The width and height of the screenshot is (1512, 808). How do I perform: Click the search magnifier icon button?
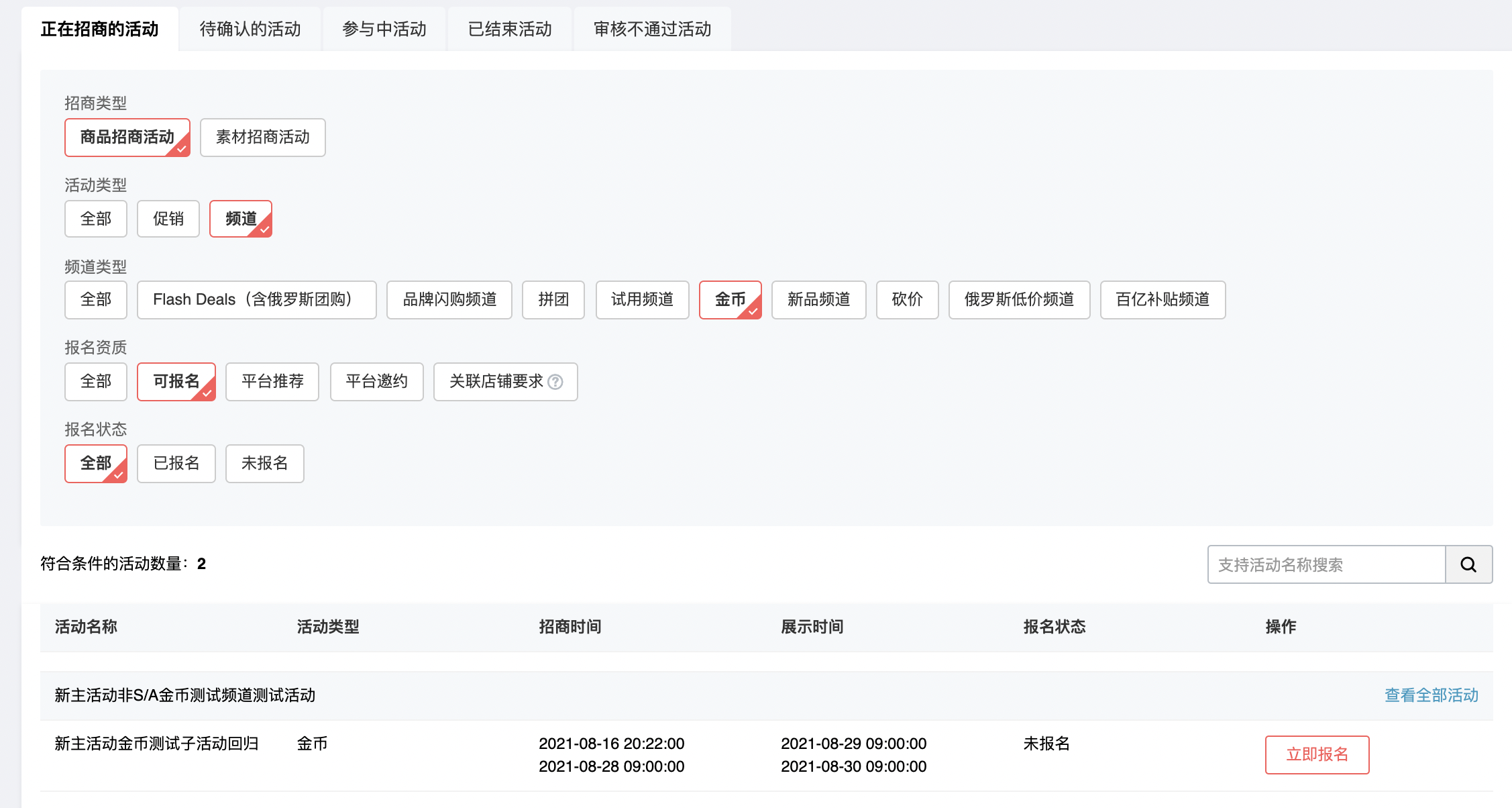[1468, 564]
